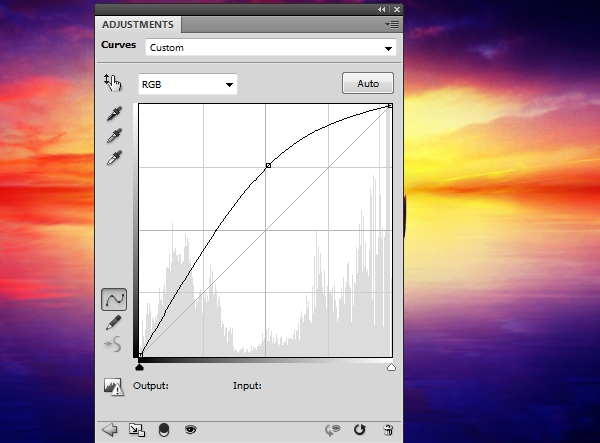
Task: Pick the gray point eyedropper
Action: click(x=114, y=135)
